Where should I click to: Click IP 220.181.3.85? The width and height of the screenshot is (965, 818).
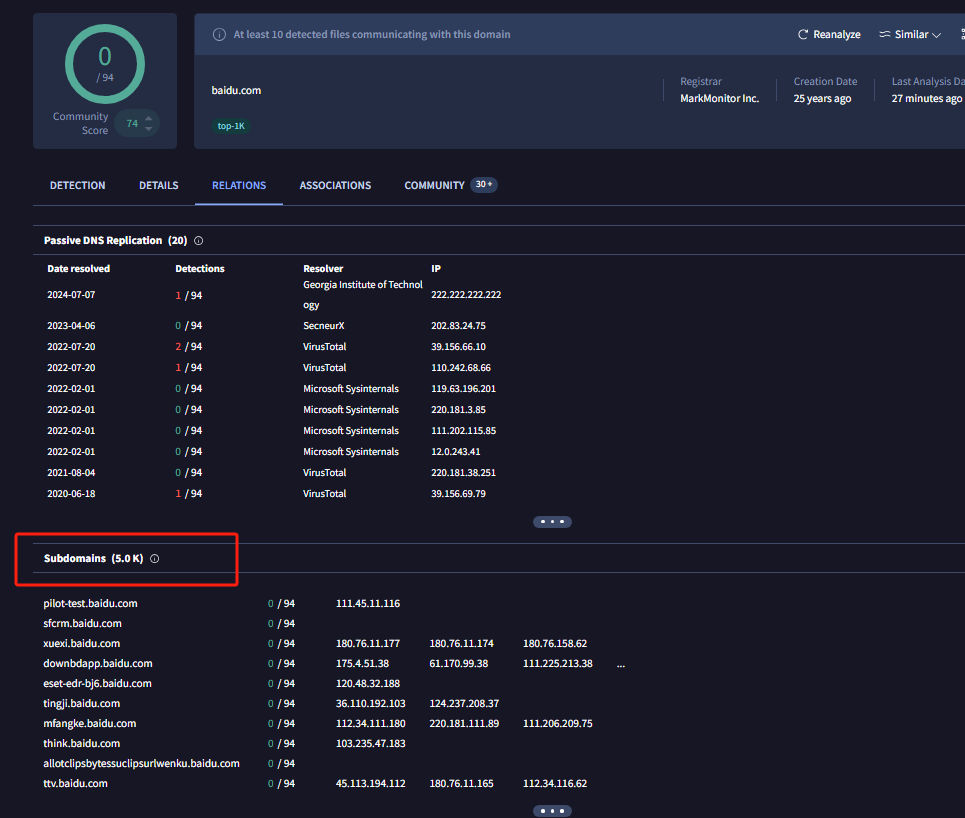(458, 409)
